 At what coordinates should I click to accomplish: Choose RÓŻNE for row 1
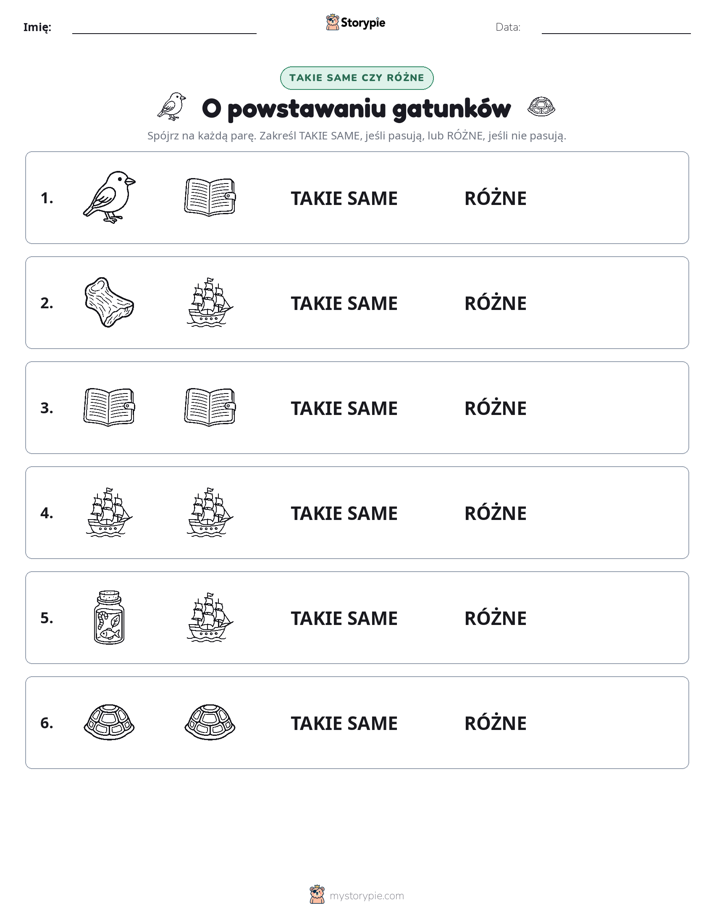495,197
